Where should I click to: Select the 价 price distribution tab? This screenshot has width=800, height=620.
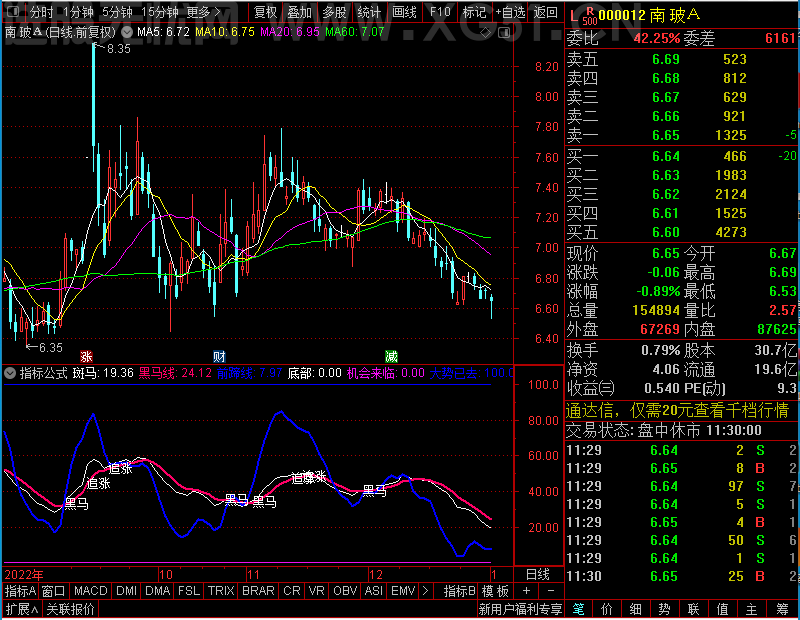pyautogui.click(x=607, y=609)
